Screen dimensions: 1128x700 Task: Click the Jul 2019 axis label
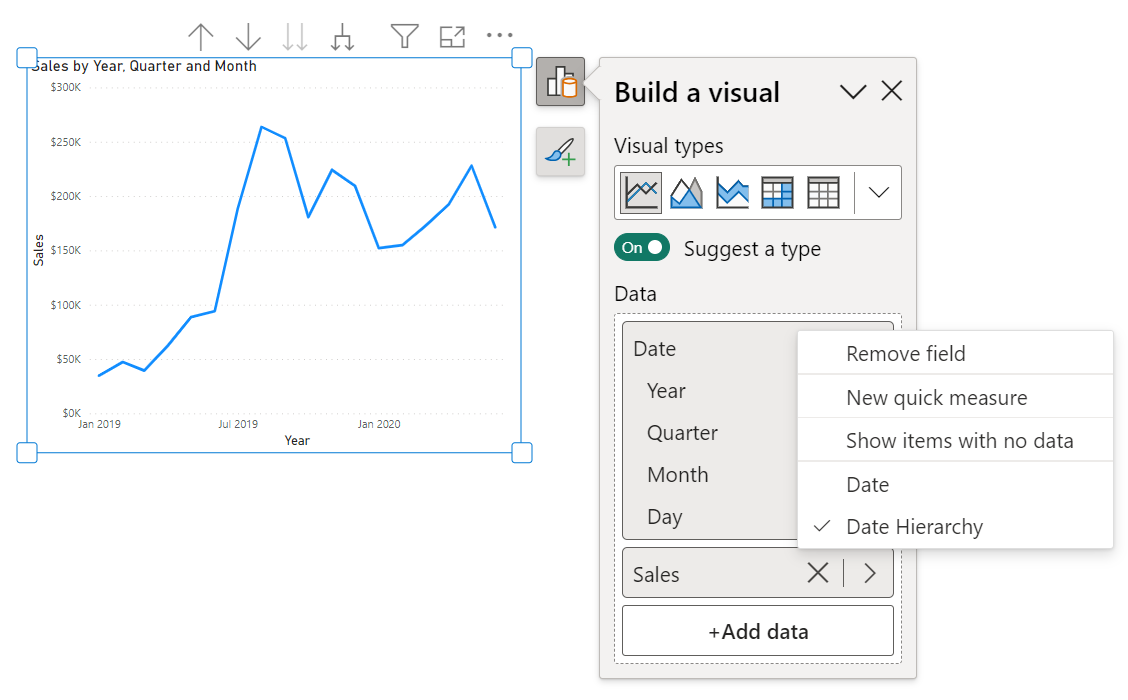click(x=238, y=424)
